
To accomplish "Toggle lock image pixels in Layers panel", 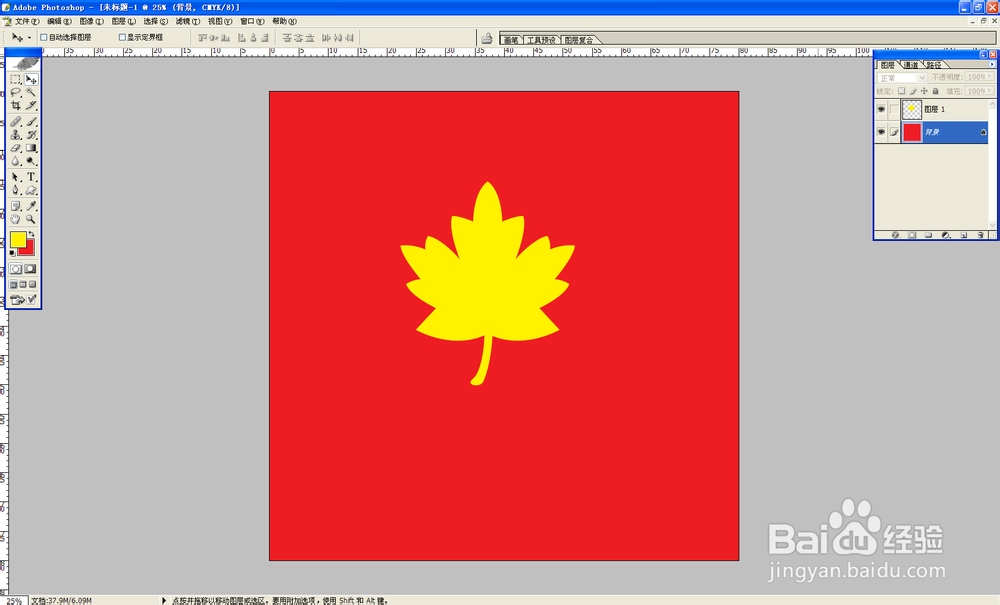I will tap(913, 91).
